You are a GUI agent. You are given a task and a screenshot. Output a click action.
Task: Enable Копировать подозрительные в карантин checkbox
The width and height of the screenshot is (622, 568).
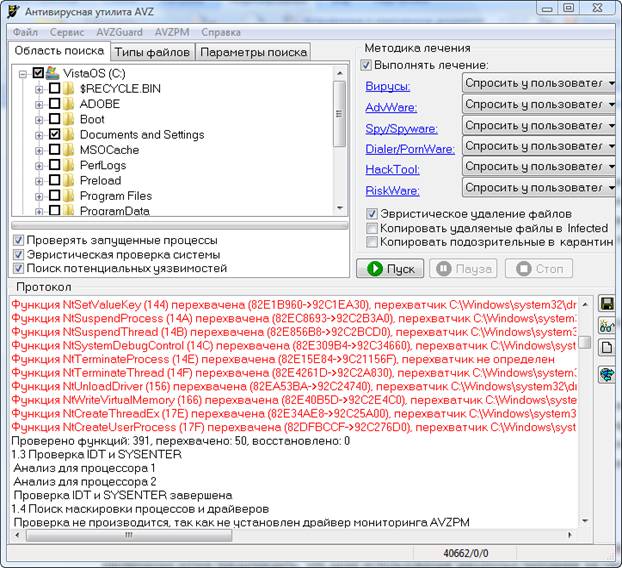pos(372,242)
